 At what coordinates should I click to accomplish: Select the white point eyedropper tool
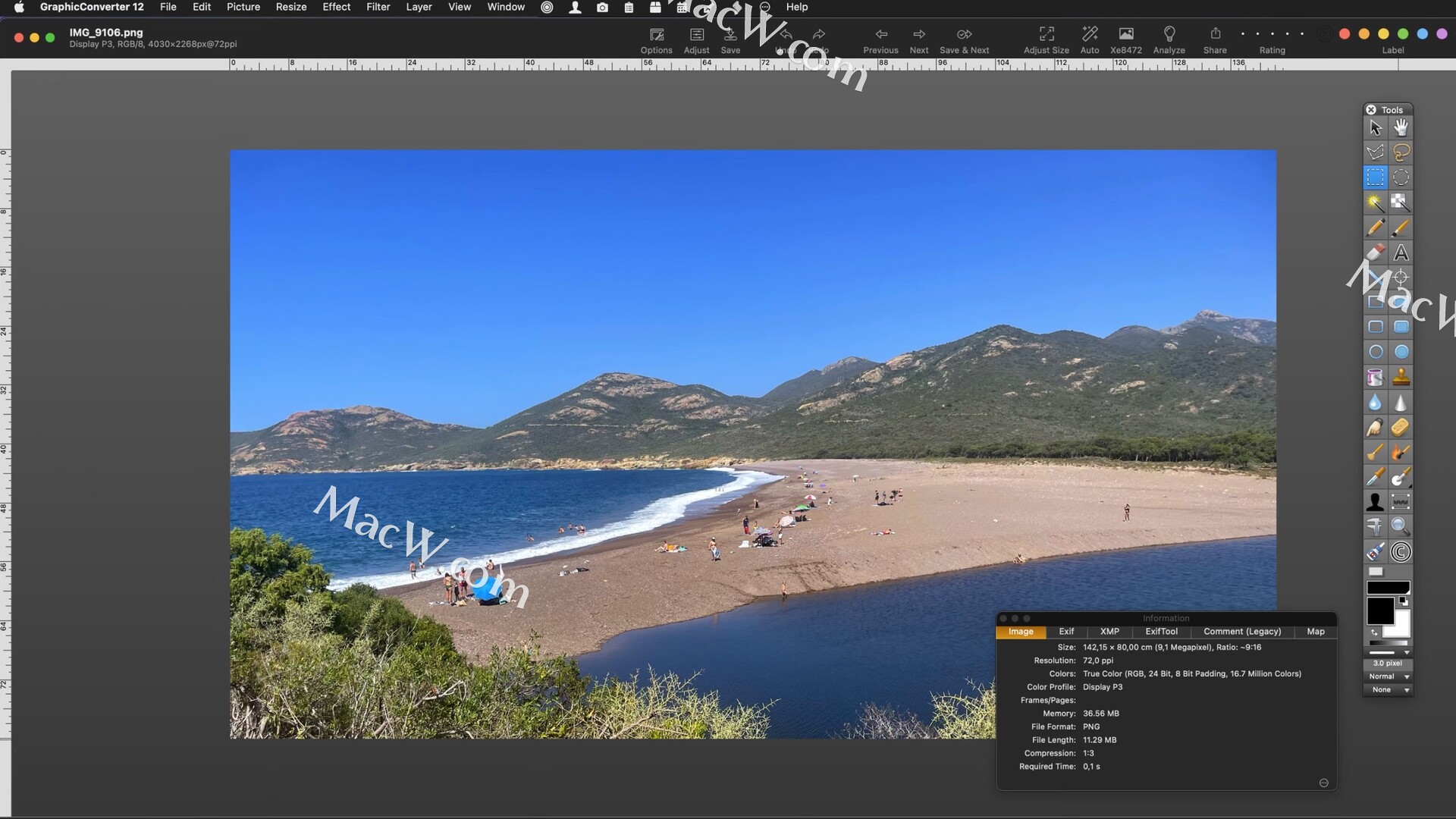point(1401,477)
